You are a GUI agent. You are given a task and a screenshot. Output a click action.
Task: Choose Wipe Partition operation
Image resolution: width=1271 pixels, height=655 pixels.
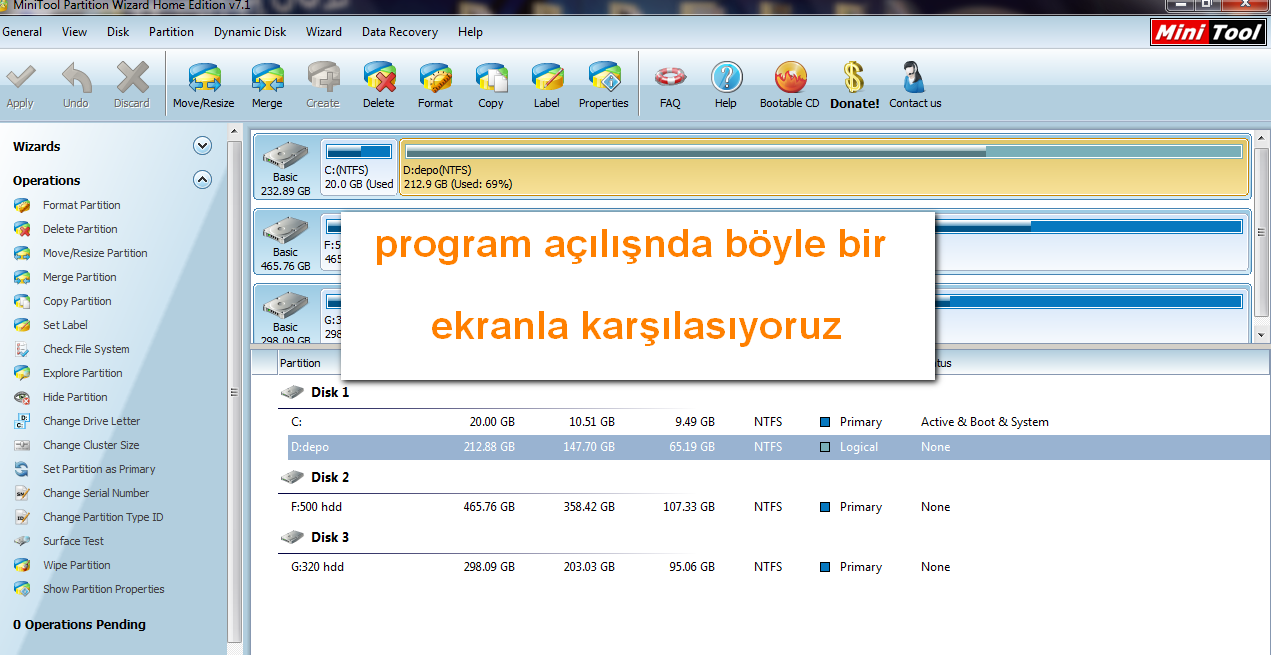(76, 565)
